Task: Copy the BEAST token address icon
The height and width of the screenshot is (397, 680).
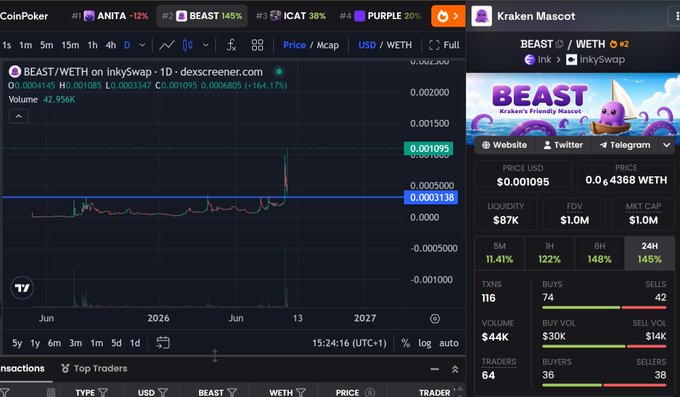Action: pyautogui.click(x=559, y=44)
